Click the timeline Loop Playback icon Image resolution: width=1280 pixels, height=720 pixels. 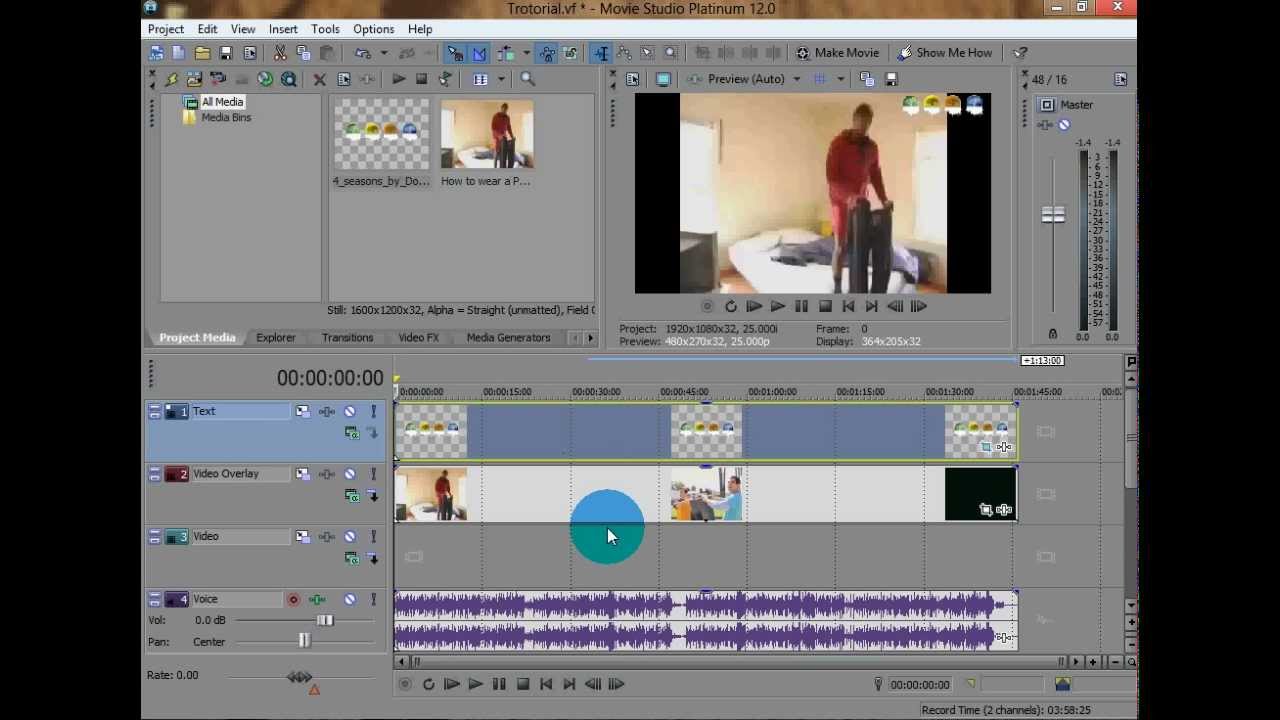tap(428, 685)
